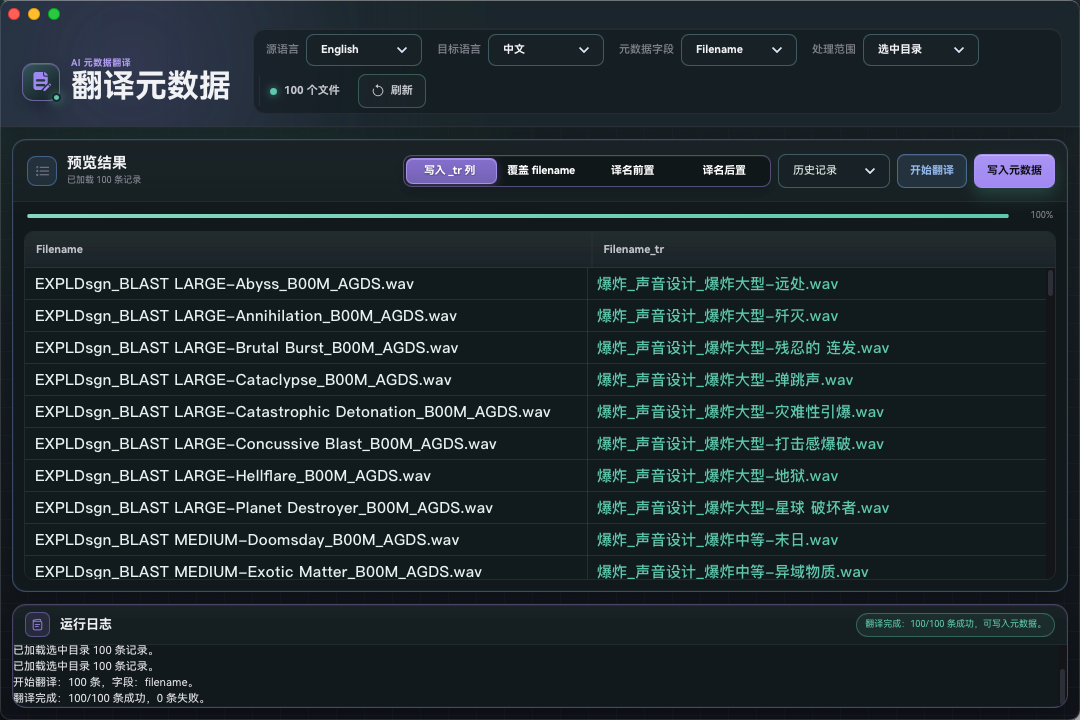Click translation 爆炸中等-末日.wav

point(718,540)
